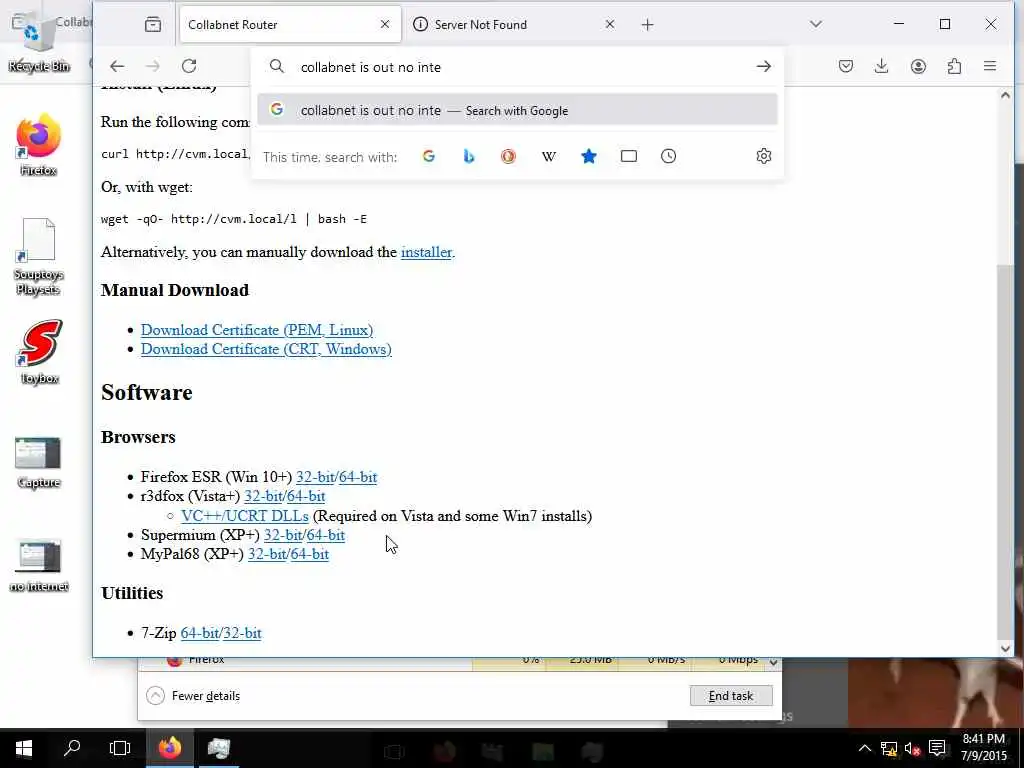Download Certificate (PEM, Linux) link

point(257,330)
